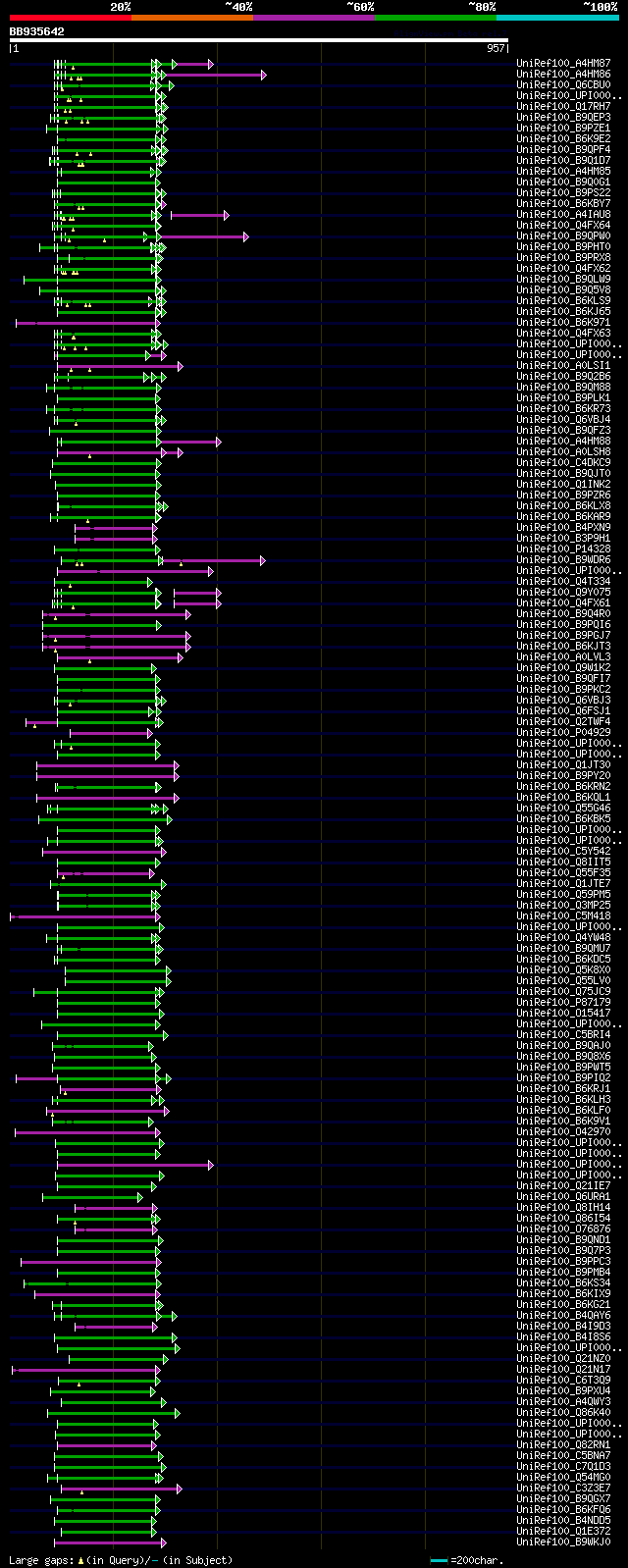Click on UniRef100_Q4FX62

click(x=563, y=269)
